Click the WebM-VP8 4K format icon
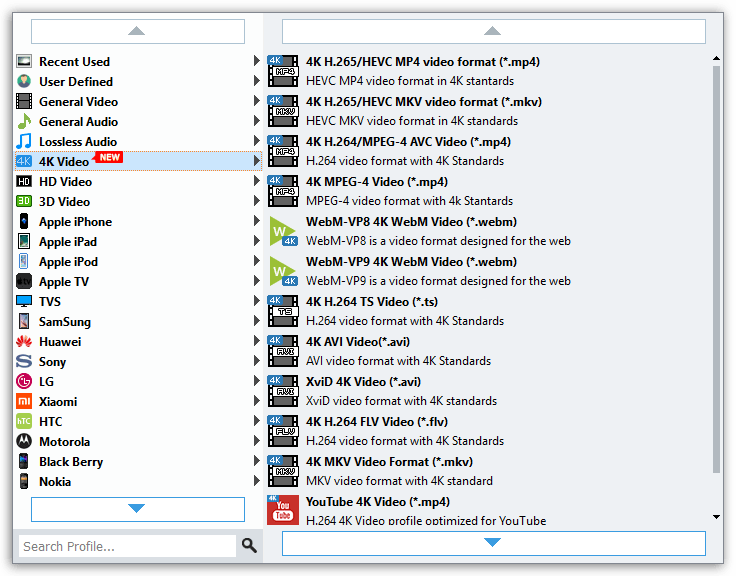The width and height of the screenshot is (736, 576). 283,231
